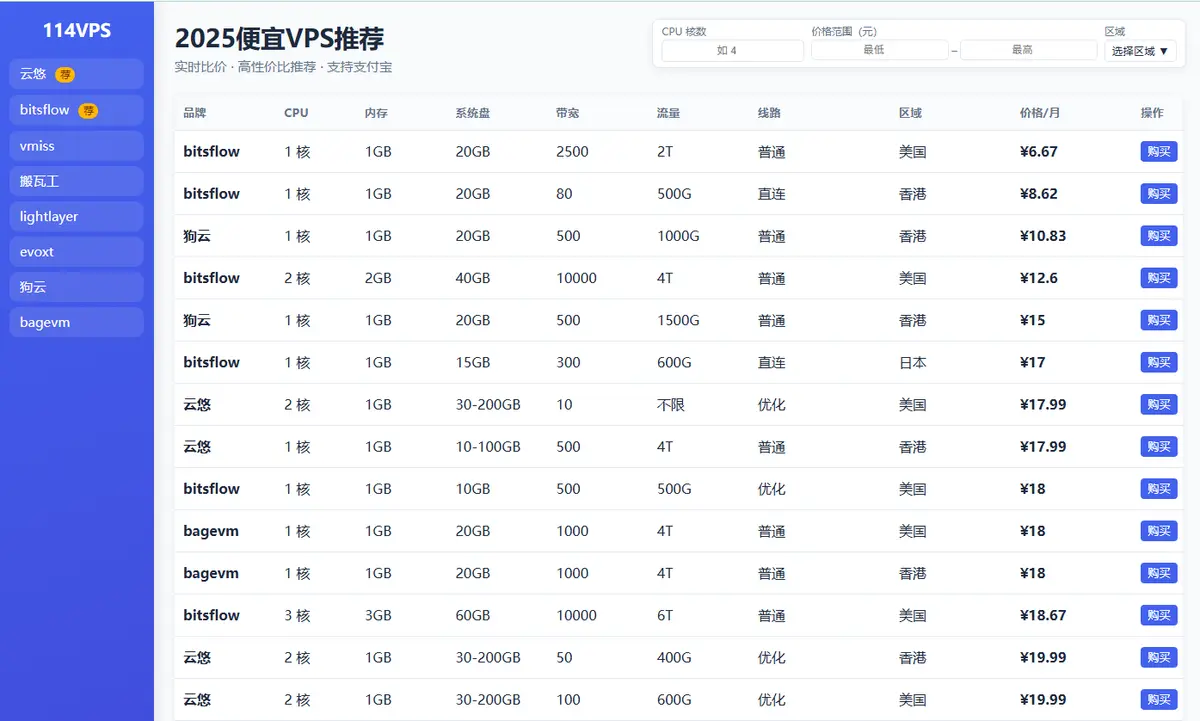Buy the bagevm ¥18 美国 plan

coord(1159,531)
